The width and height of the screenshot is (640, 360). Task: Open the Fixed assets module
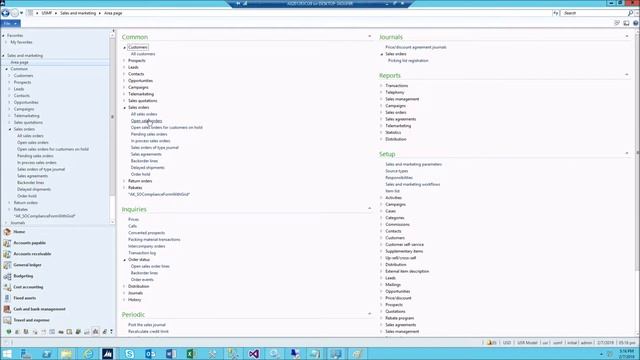[x=24, y=298]
